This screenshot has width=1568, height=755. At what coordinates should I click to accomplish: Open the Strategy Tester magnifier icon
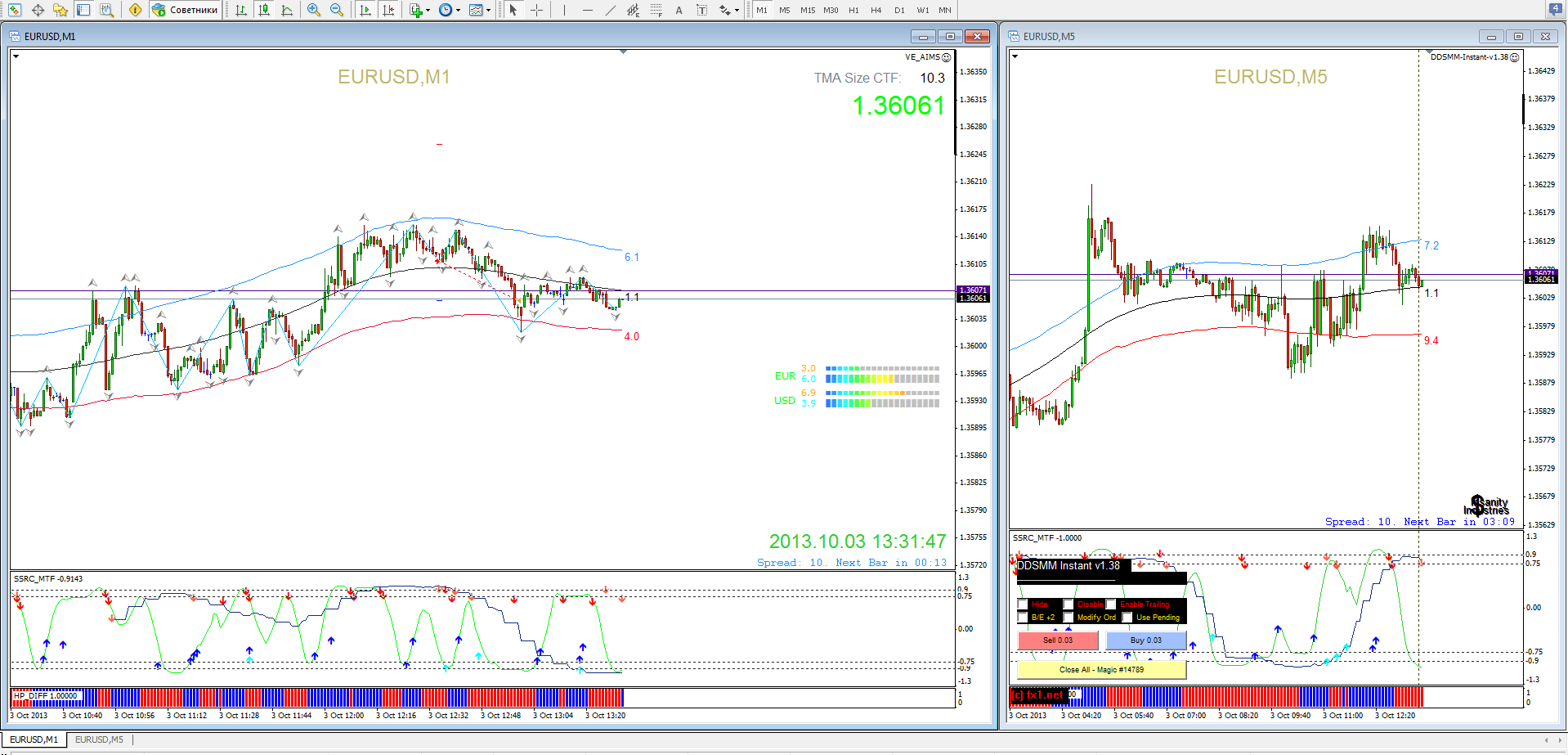106,10
